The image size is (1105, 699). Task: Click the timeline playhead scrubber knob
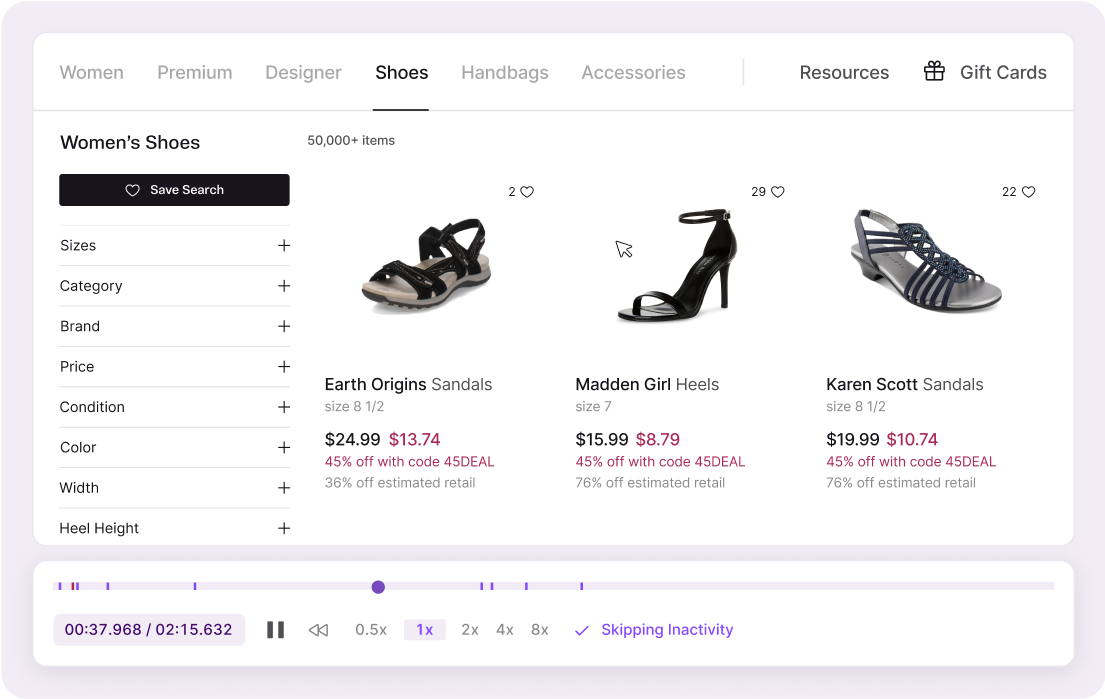pyautogui.click(x=378, y=587)
